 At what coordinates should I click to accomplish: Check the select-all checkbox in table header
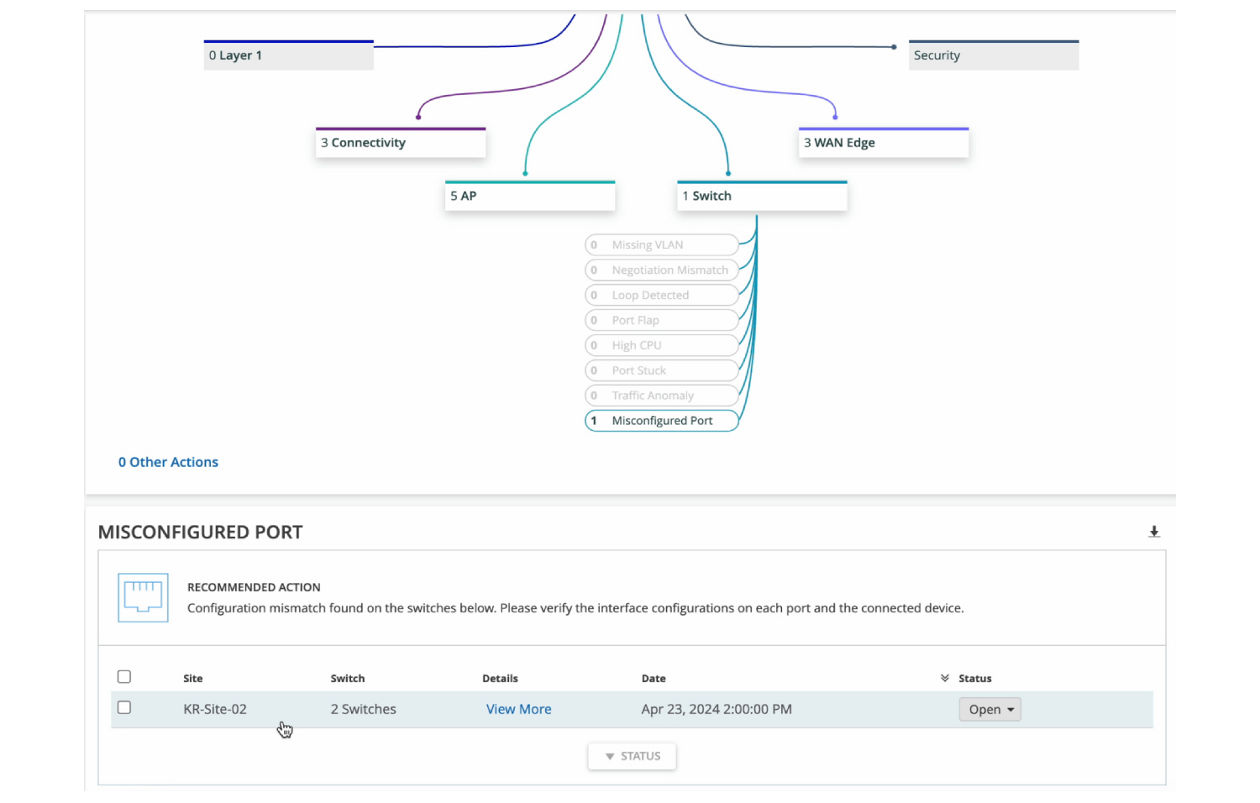click(124, 677)
